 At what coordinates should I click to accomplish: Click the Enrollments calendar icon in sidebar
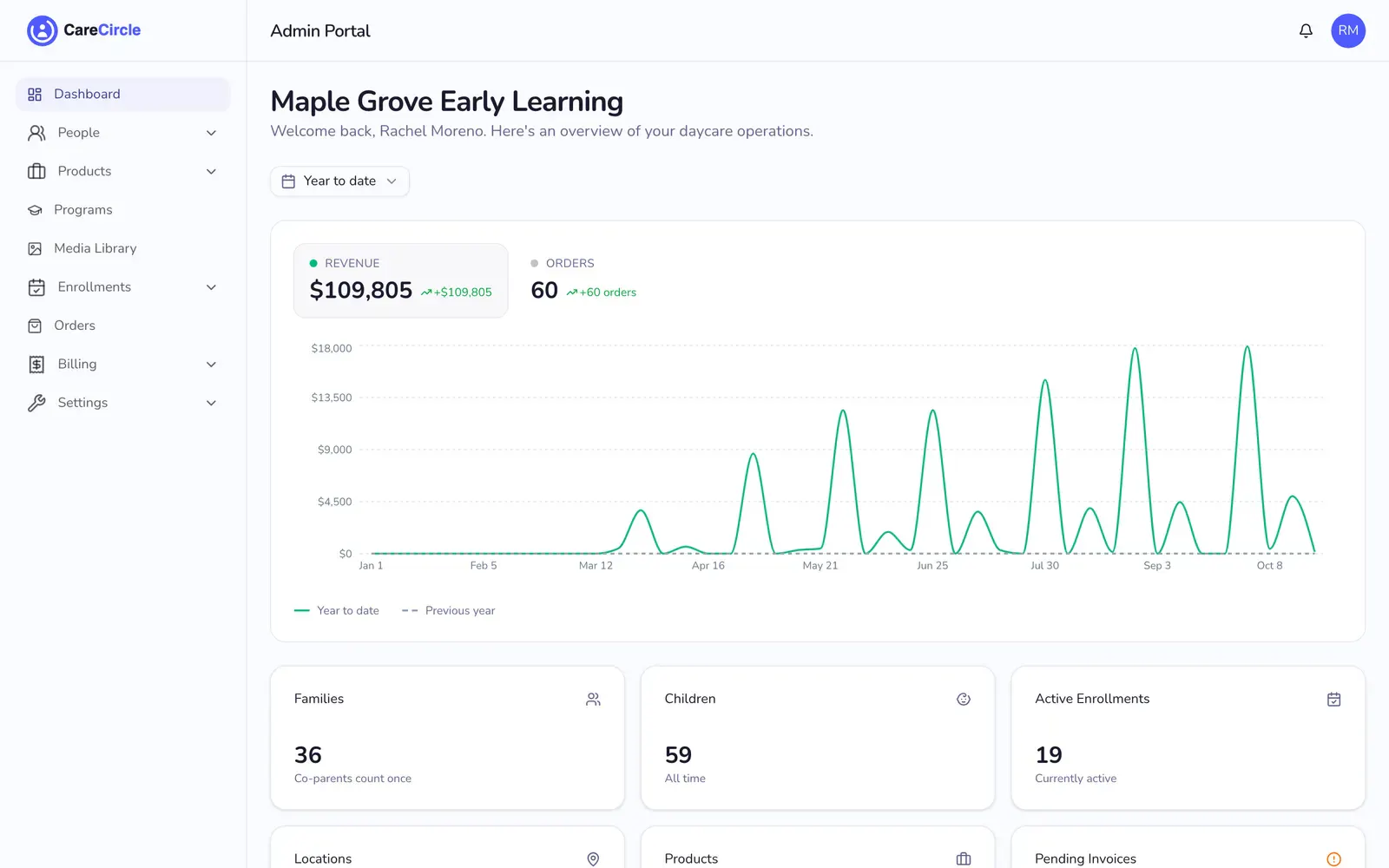(36, 287)
